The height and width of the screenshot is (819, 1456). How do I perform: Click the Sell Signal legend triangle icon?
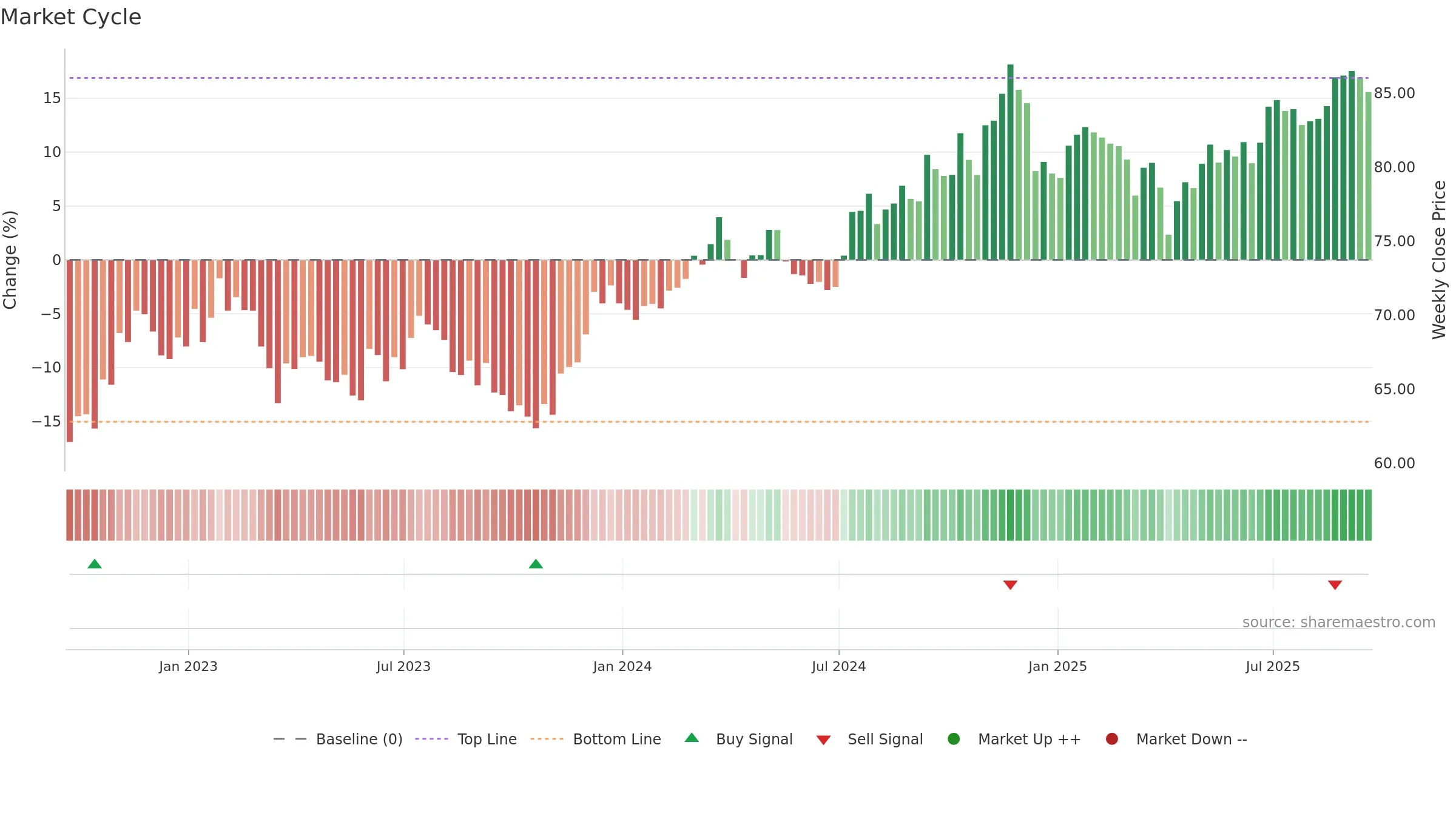(x=823, y=740)
